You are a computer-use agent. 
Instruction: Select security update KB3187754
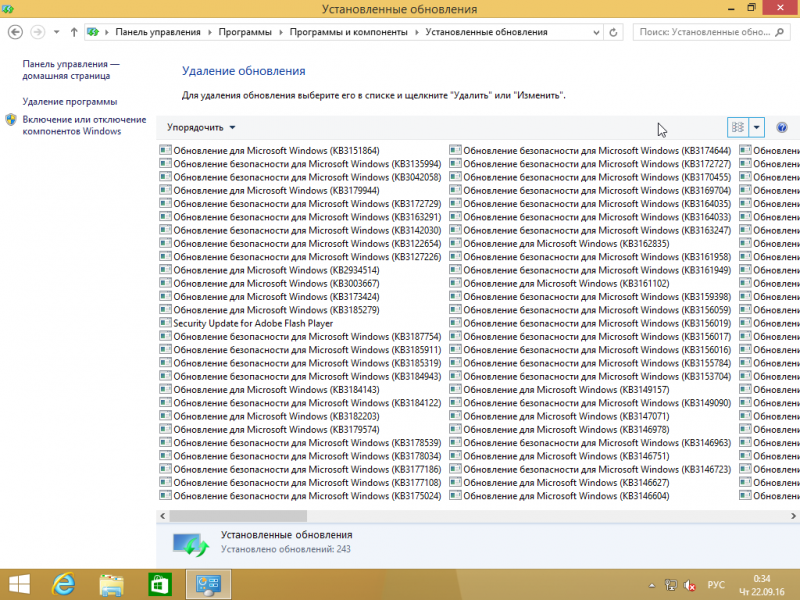tap(300, 336)
